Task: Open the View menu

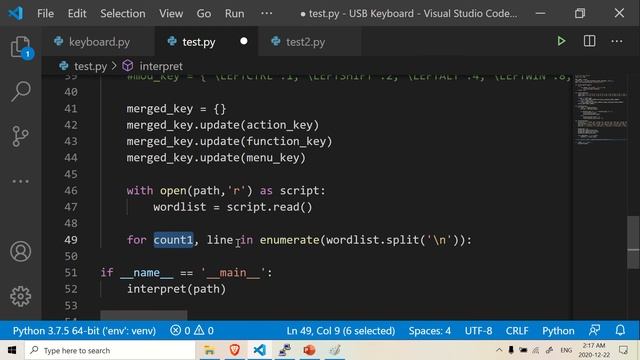Action: point(171,13)
